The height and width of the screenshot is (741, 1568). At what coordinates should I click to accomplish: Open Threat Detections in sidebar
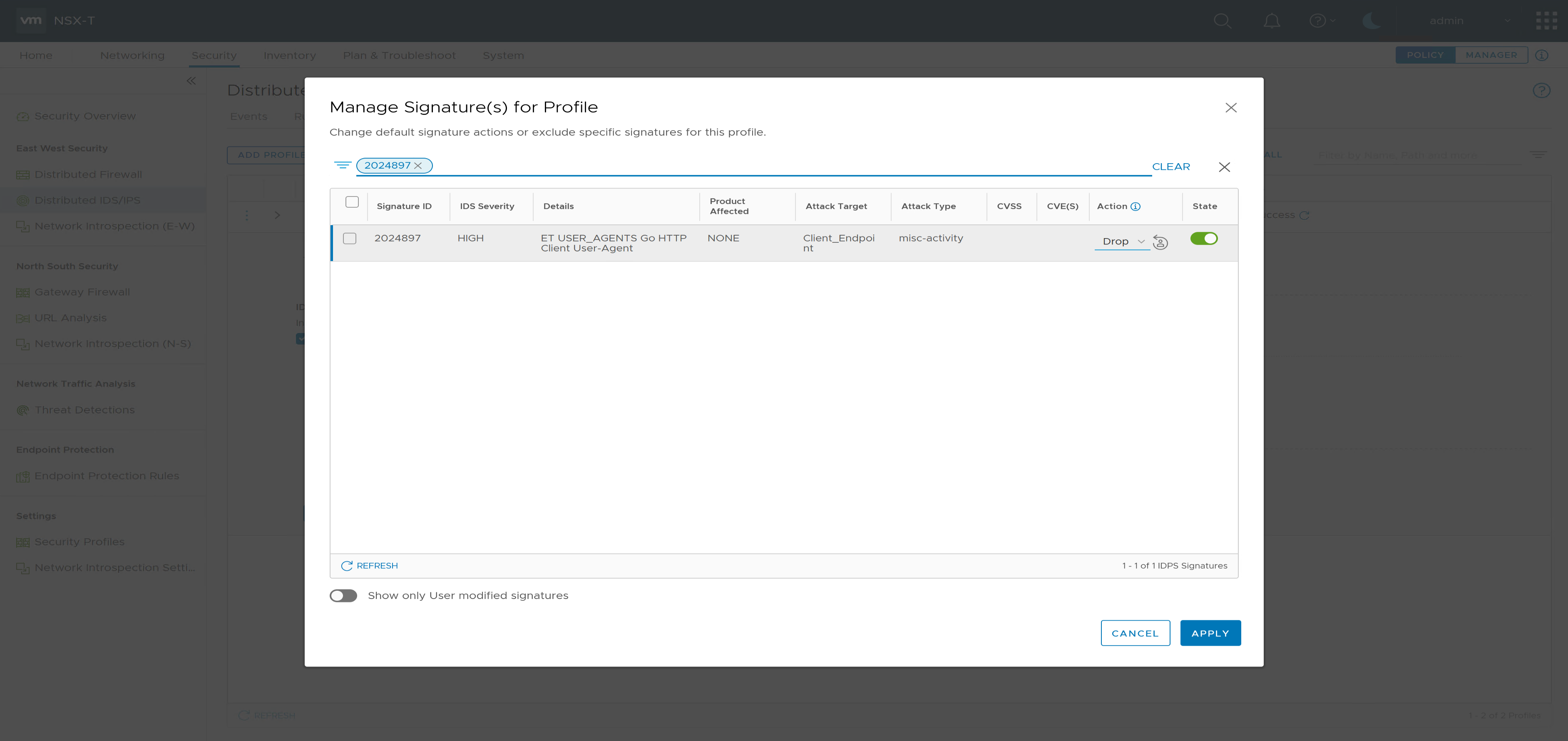[84, 410]
